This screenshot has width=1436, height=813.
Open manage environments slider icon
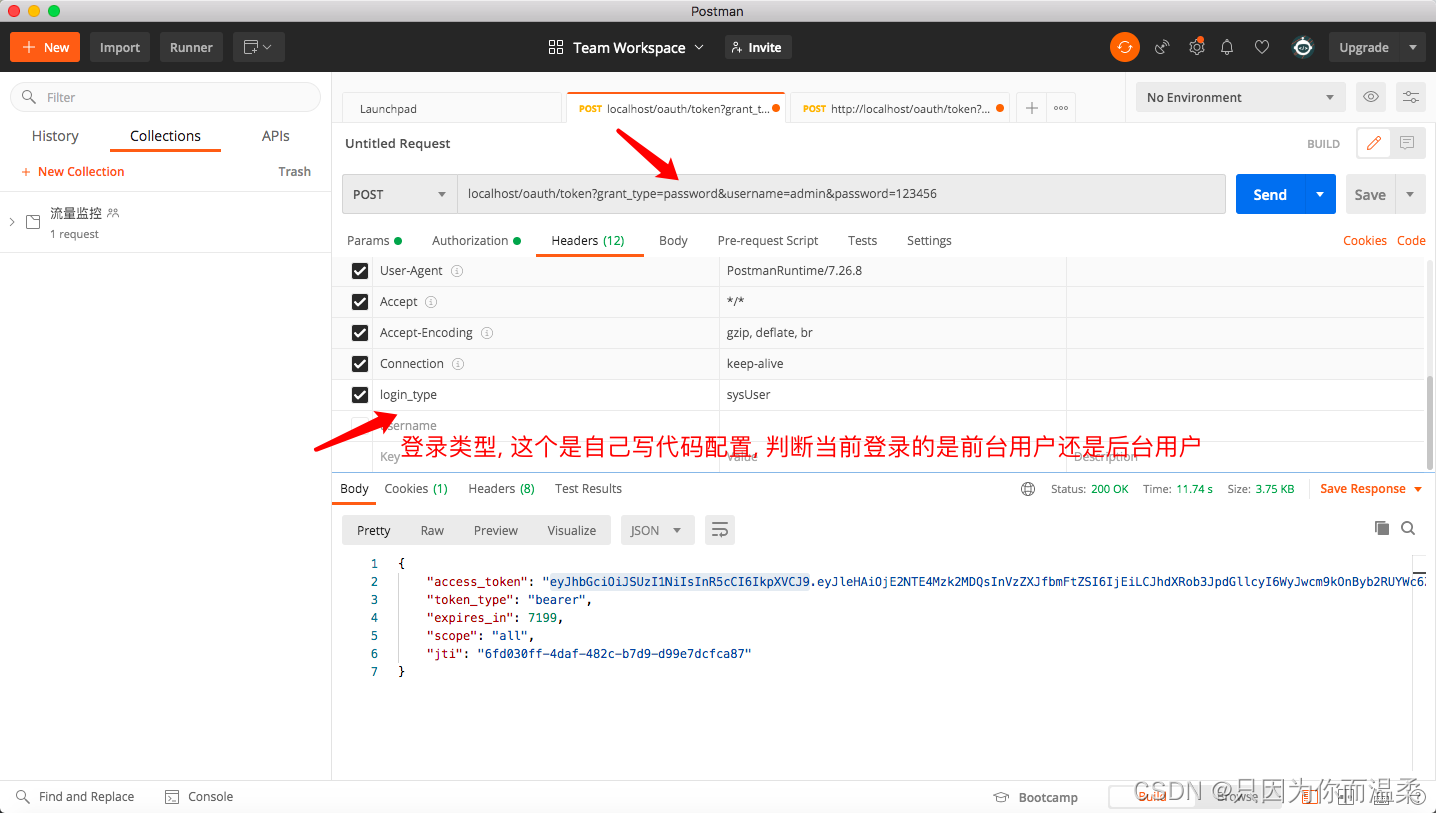click(x=1410, y=97)
